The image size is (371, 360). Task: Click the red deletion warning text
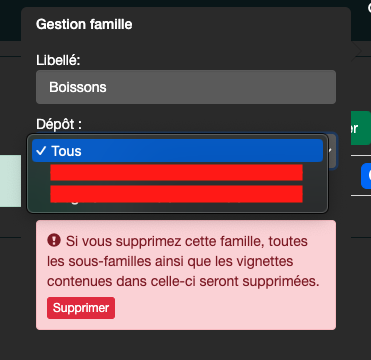coord(183,261)
